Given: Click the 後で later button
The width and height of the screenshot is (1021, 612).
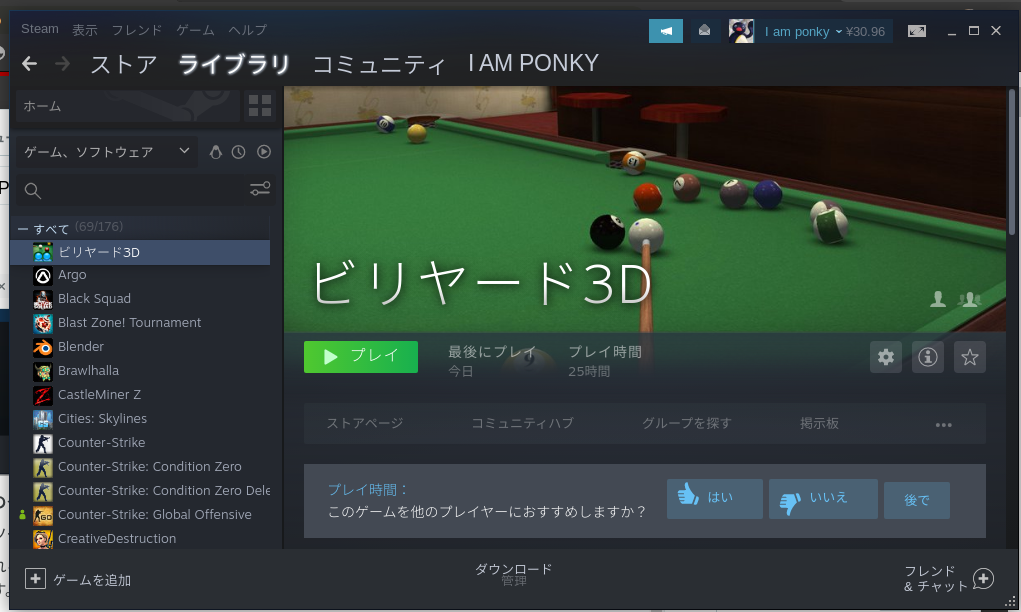Looking at the screenshot, I should [917, 500].
